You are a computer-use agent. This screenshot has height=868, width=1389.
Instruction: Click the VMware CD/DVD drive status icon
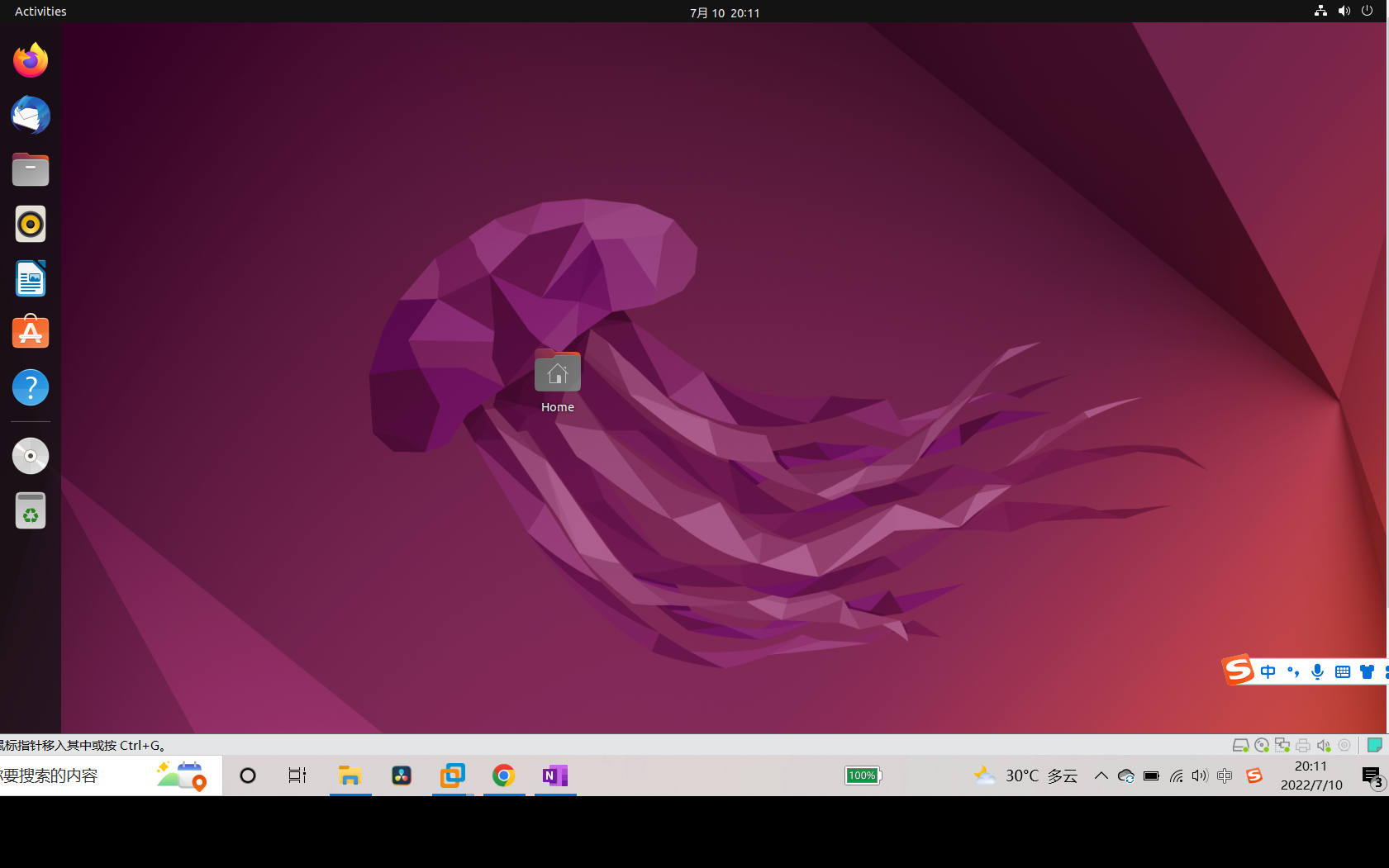(1262, 745)
